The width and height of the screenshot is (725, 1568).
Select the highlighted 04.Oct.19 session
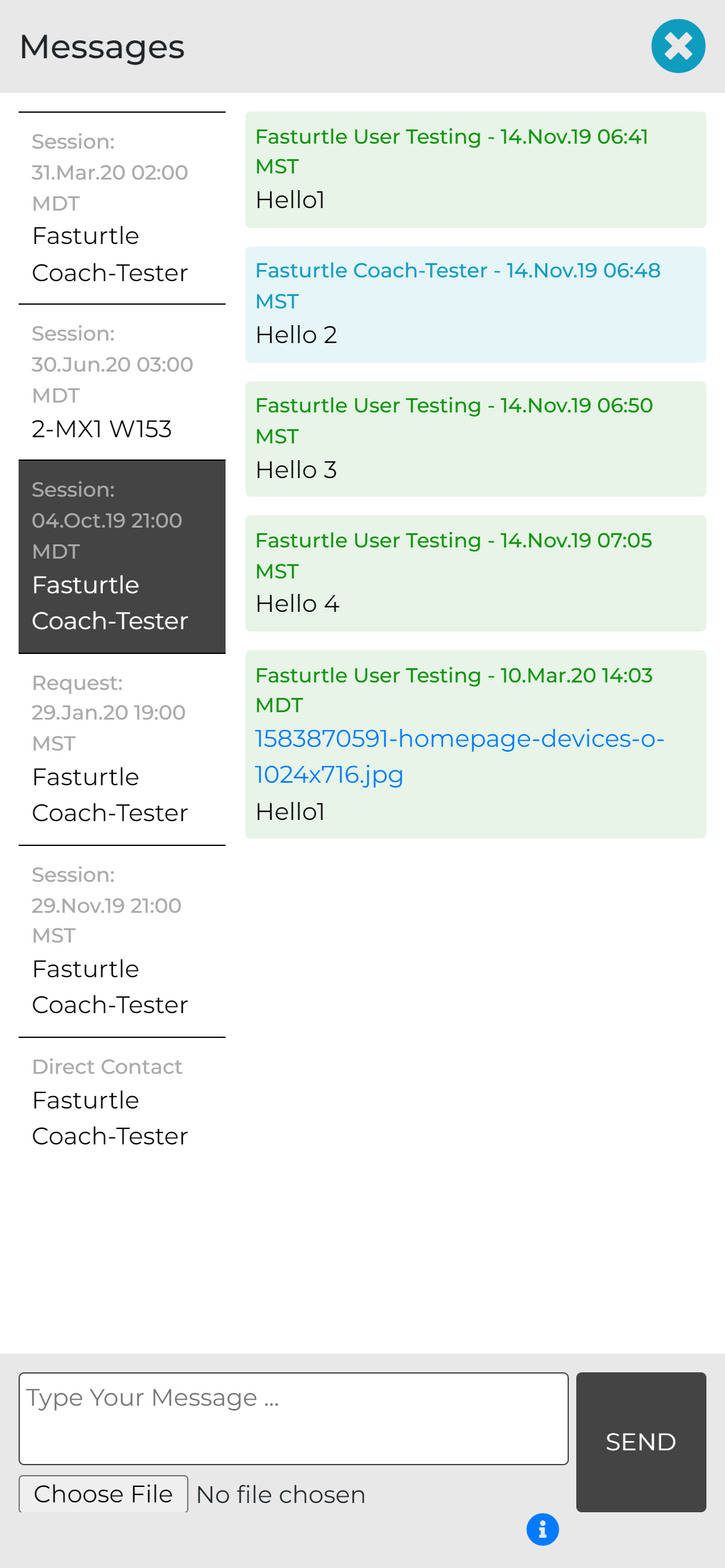pyautogui.click(x=122, y=556)
